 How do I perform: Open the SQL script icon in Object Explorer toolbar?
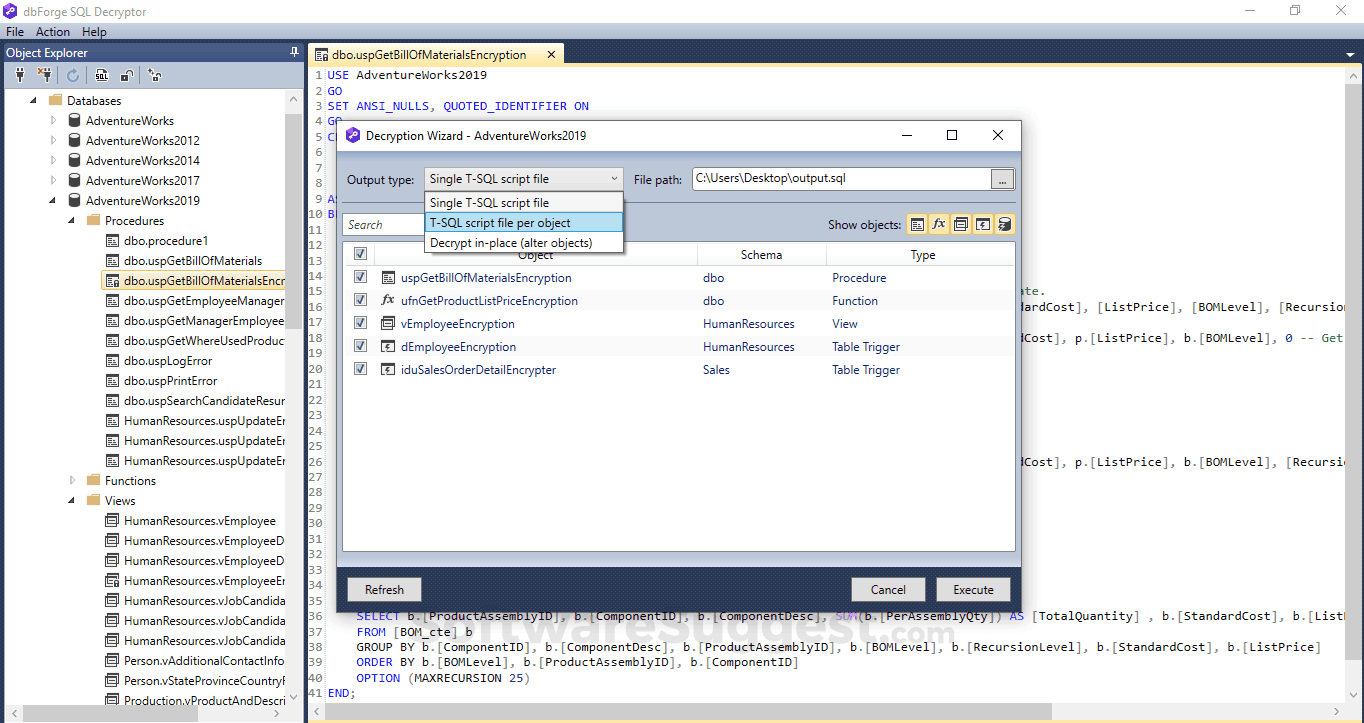[100, 74]
